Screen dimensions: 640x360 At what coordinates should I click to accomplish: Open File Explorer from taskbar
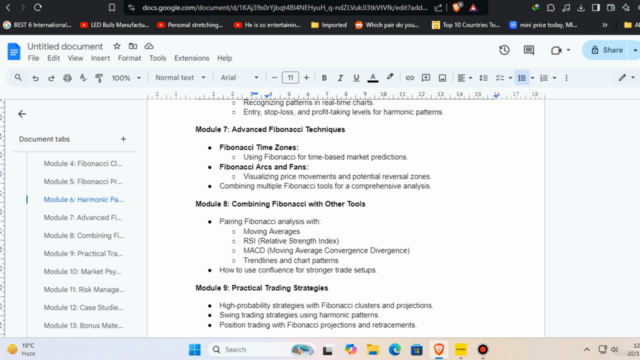point(373,349)
